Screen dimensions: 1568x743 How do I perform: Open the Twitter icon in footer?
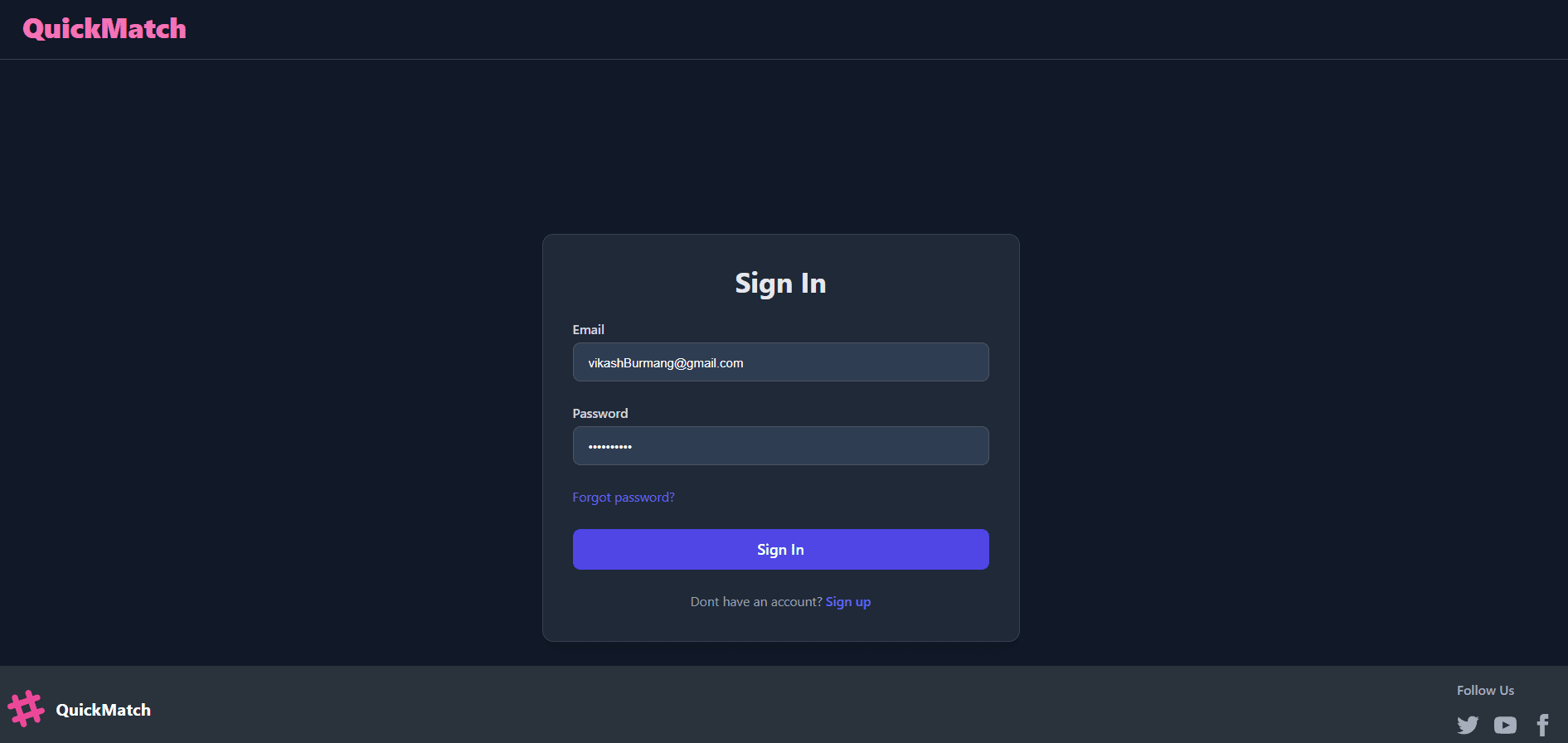1468,725
